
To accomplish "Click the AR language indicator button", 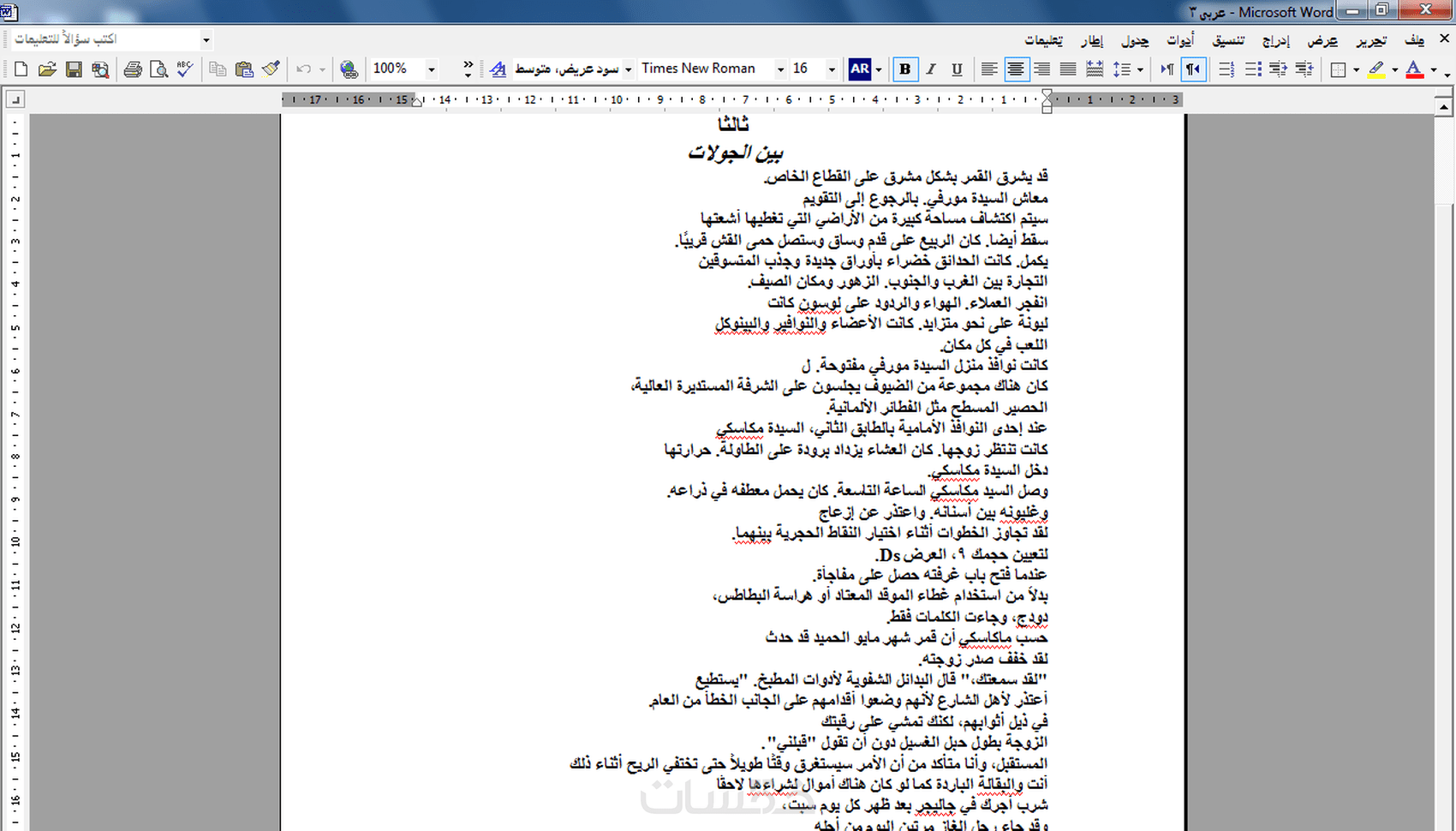I will pyautogui.click(x=860, y=69).
